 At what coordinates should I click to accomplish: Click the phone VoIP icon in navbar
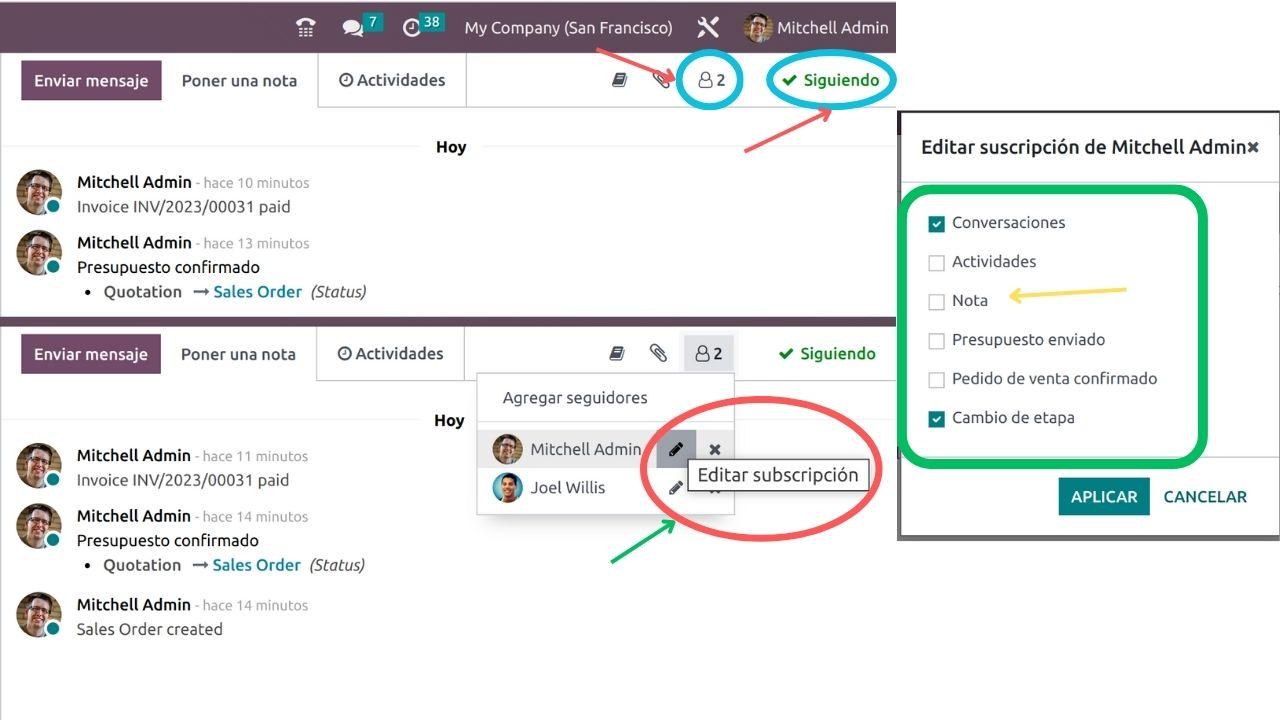click(x=306, y=28)
